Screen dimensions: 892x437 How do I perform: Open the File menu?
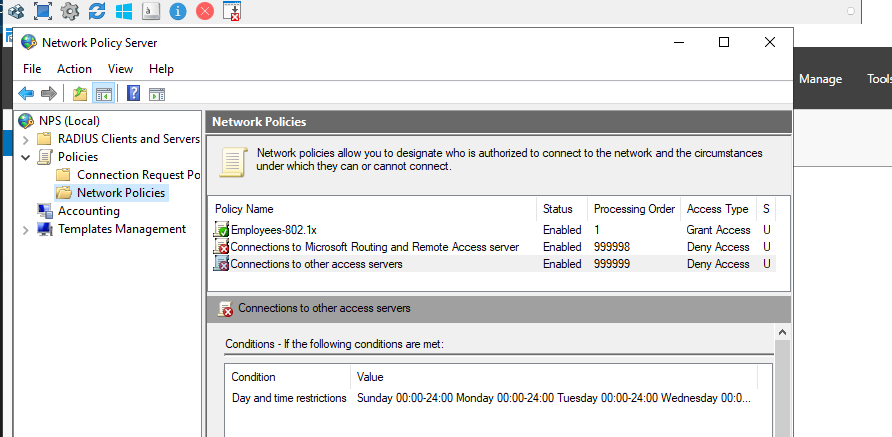click(x=32, y=69)
